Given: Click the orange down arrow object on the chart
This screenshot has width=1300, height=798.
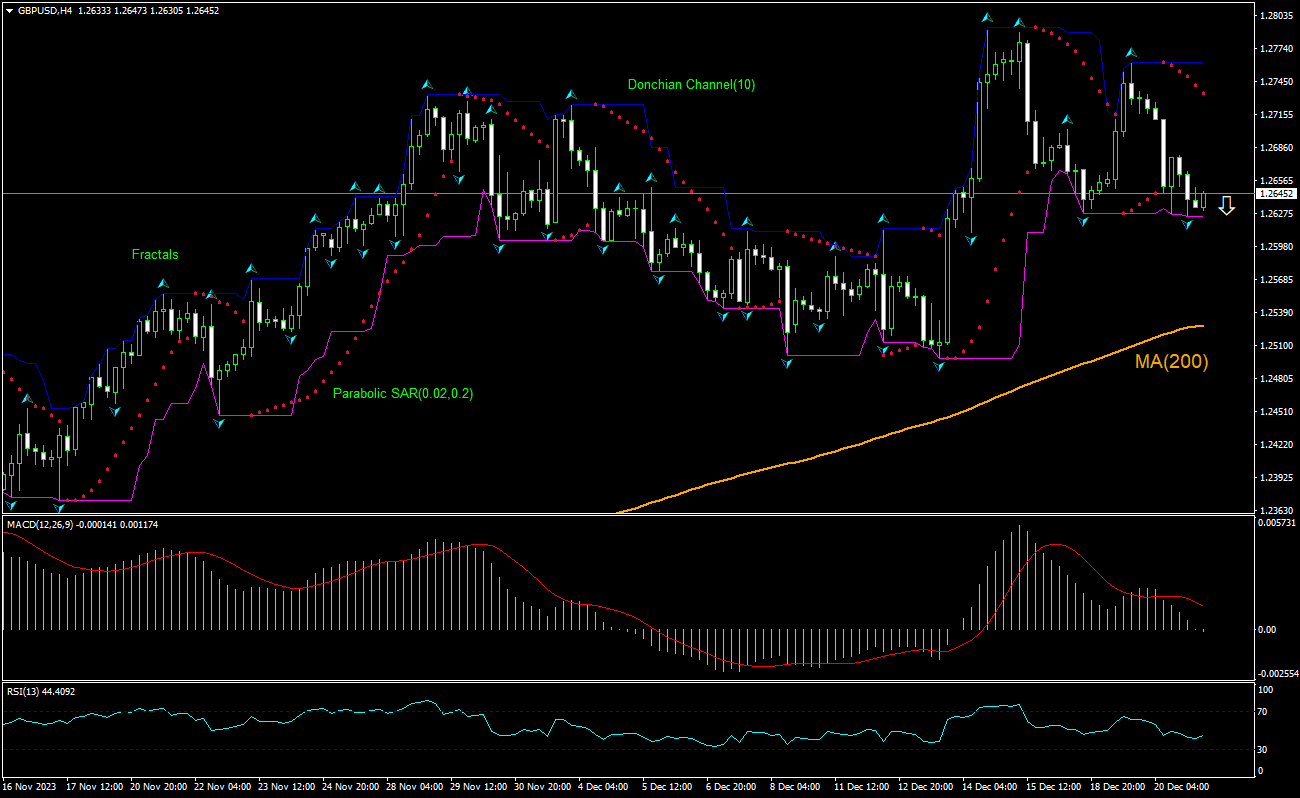Looking at the screenshot, I should 1227,206.
